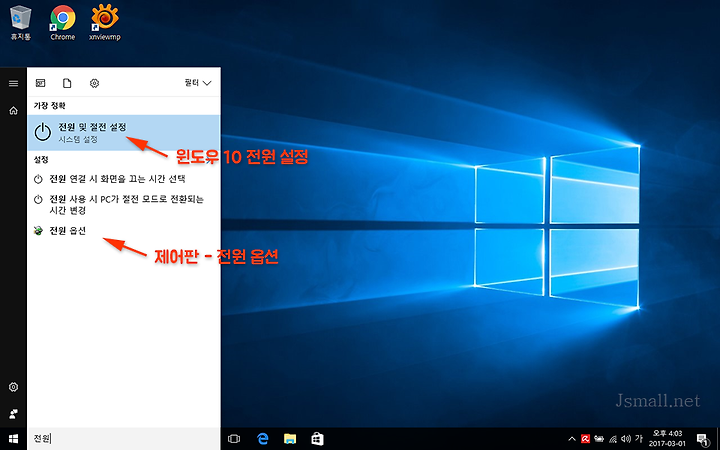The height and width of the screenshot is (450, 720).
Task: Open the Store from the taskbar
Action: point(317,439)
